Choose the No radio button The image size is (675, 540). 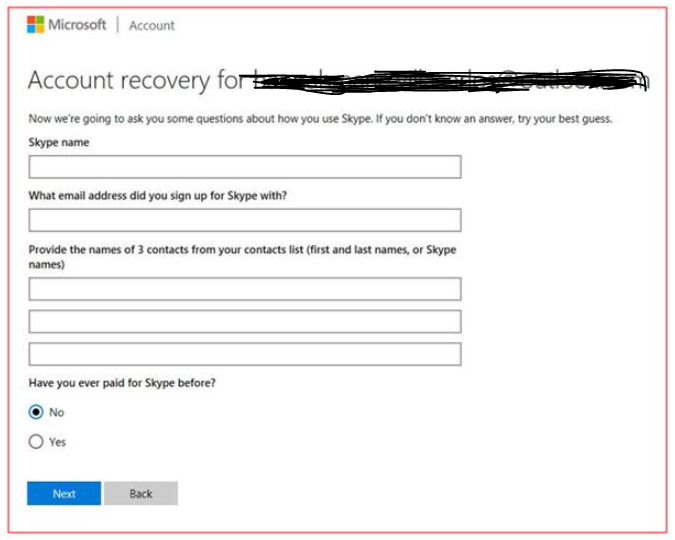point(36,412)
